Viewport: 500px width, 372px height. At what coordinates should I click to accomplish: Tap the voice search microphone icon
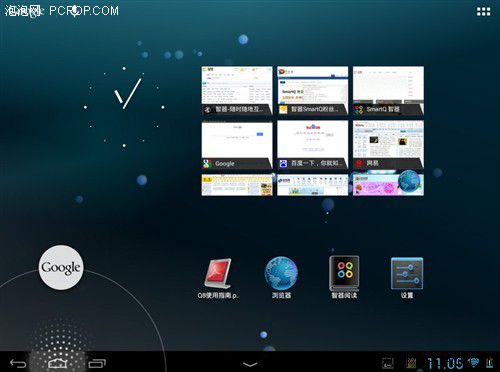click(x=75, y=12)
